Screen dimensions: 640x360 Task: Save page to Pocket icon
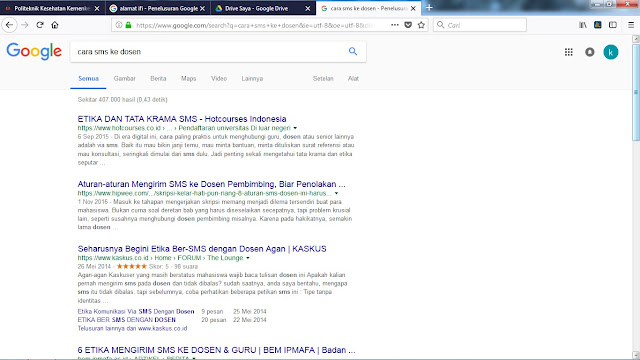(408, 25)
